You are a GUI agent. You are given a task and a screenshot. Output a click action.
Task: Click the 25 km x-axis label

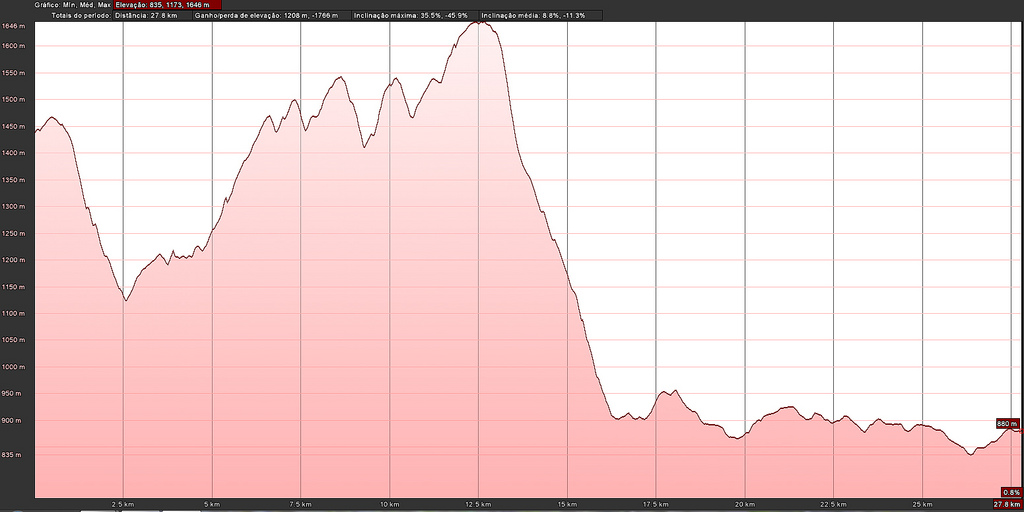coord(922,503)
